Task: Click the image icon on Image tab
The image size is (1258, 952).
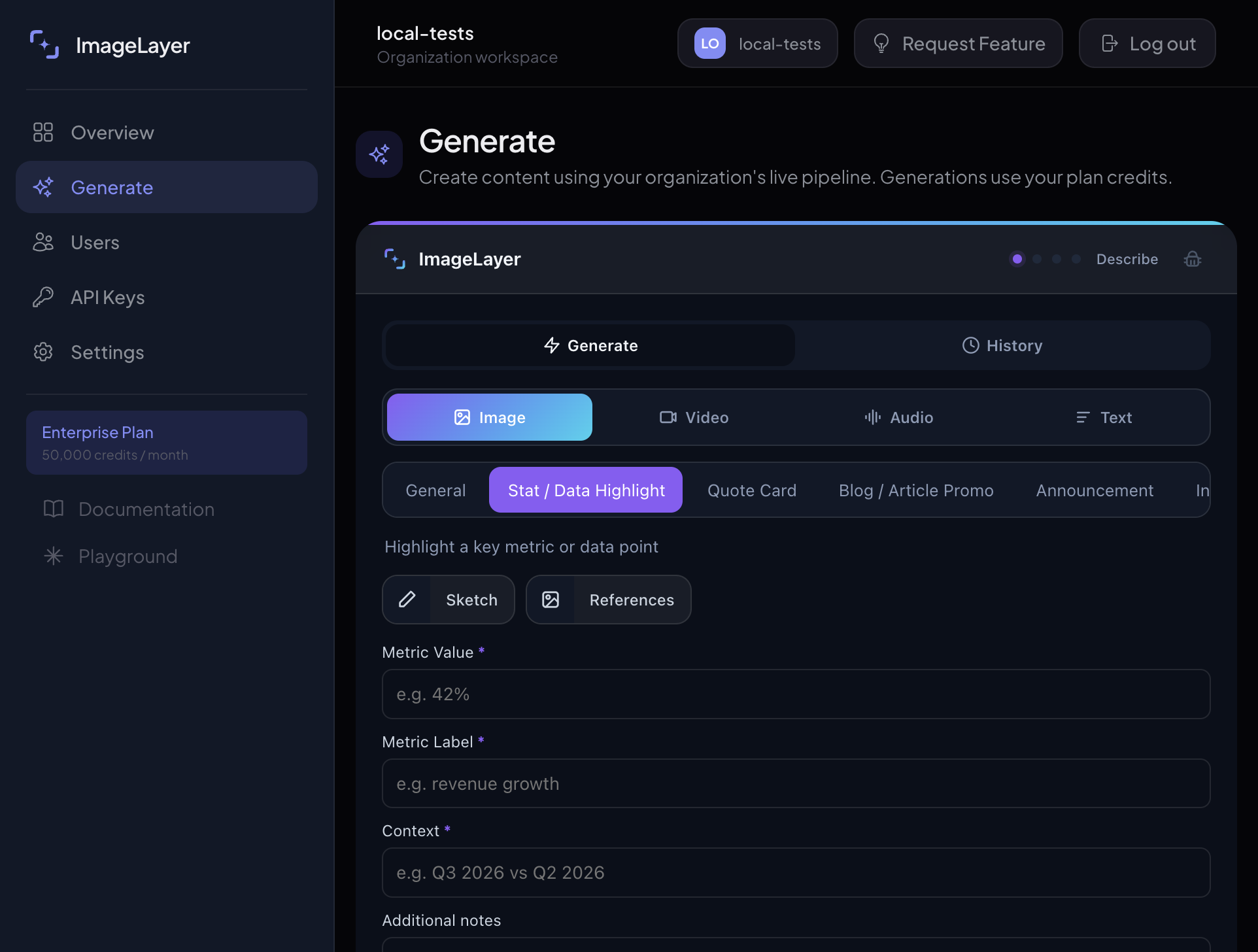Action: click(x=462, y=417)
